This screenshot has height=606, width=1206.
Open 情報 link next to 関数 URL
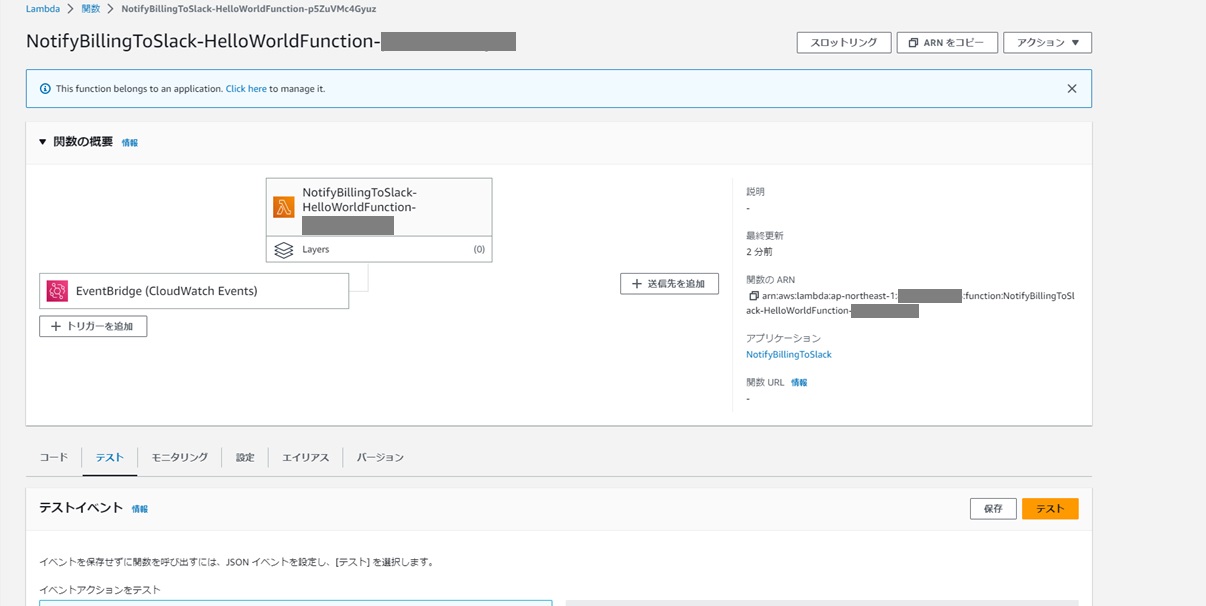click(799, 383)
